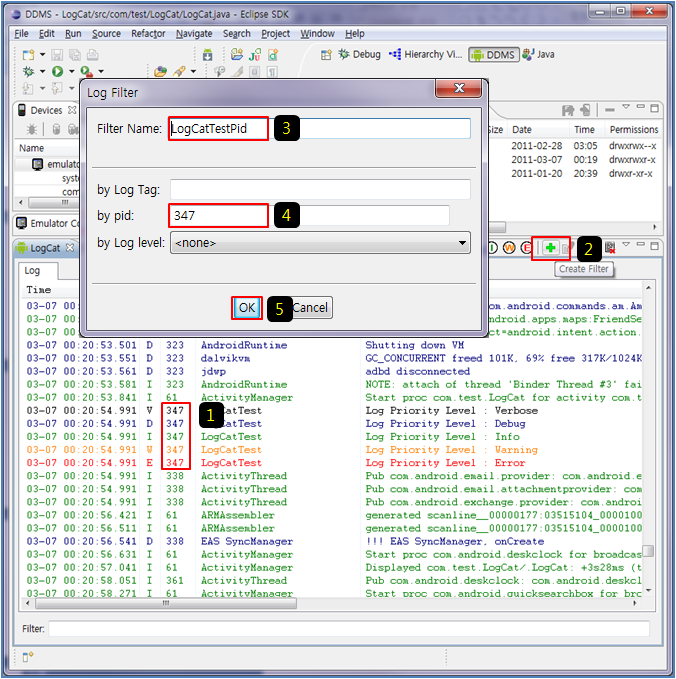Open the LogCat view menu triangle

pyautogui.click(x=626, y=246)
